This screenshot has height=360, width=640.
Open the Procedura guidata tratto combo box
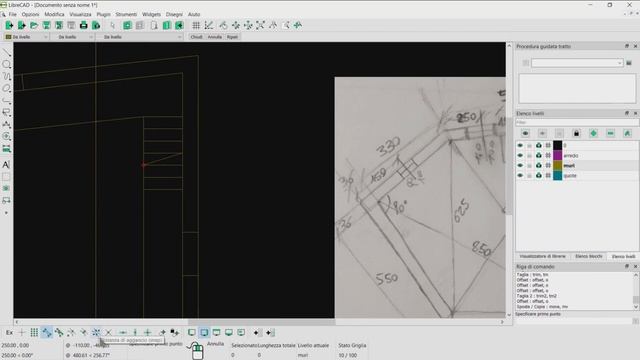tap(577, 63)
